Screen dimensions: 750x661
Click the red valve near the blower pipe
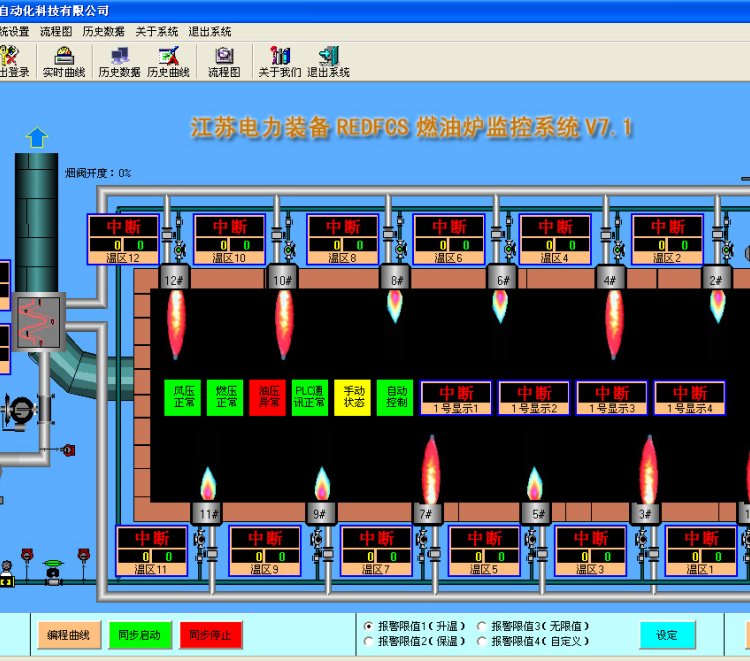[x=68, y=450]
